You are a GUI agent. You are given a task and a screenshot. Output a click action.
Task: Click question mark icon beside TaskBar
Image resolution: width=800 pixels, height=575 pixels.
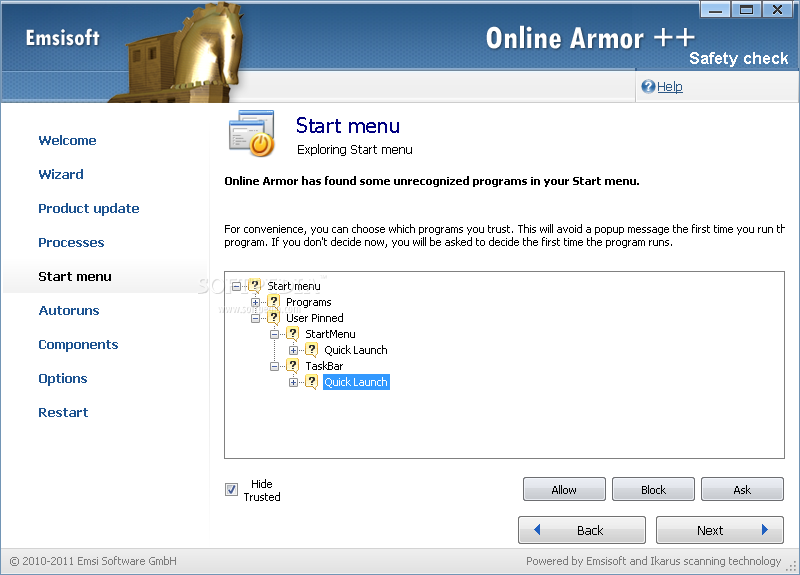point(292,366)
